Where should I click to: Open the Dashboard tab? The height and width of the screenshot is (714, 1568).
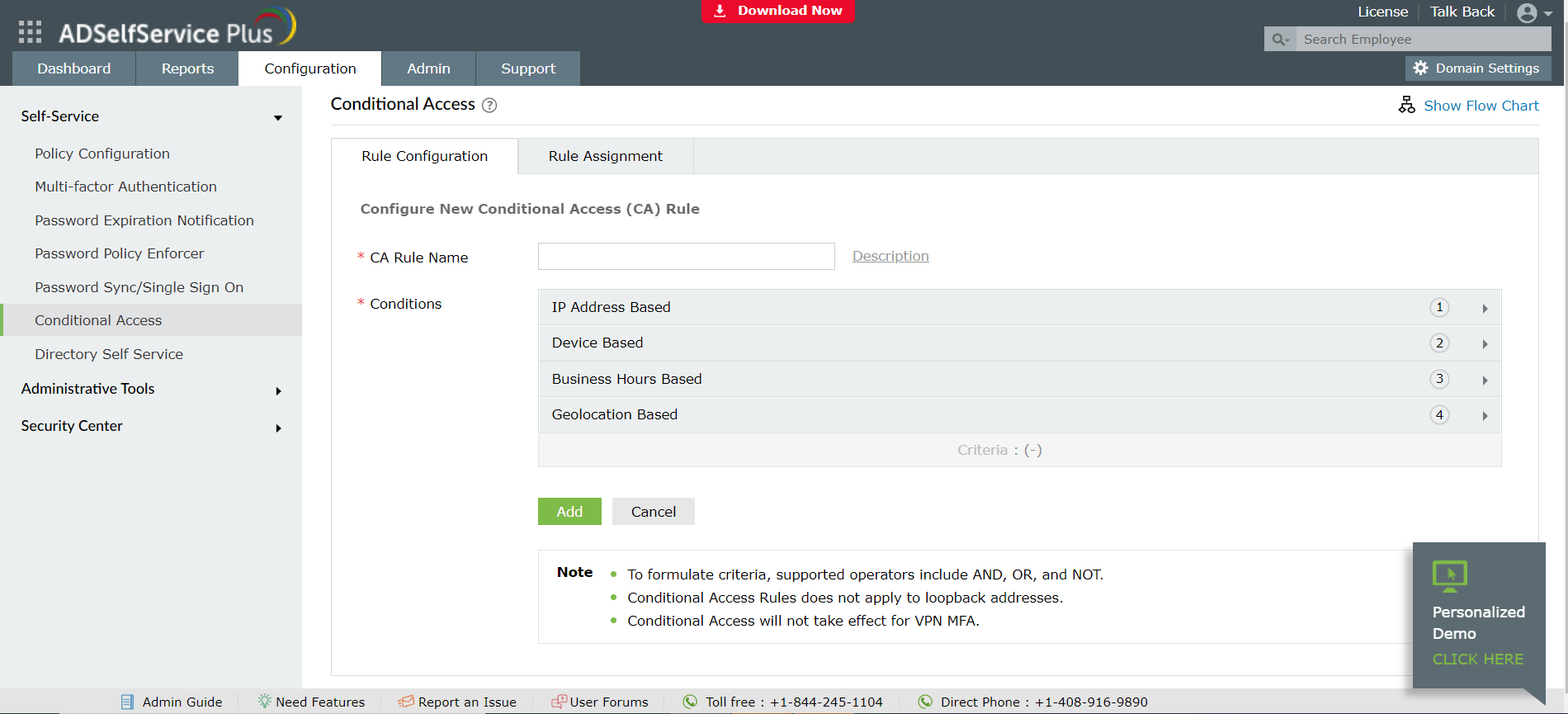(74, 69)
